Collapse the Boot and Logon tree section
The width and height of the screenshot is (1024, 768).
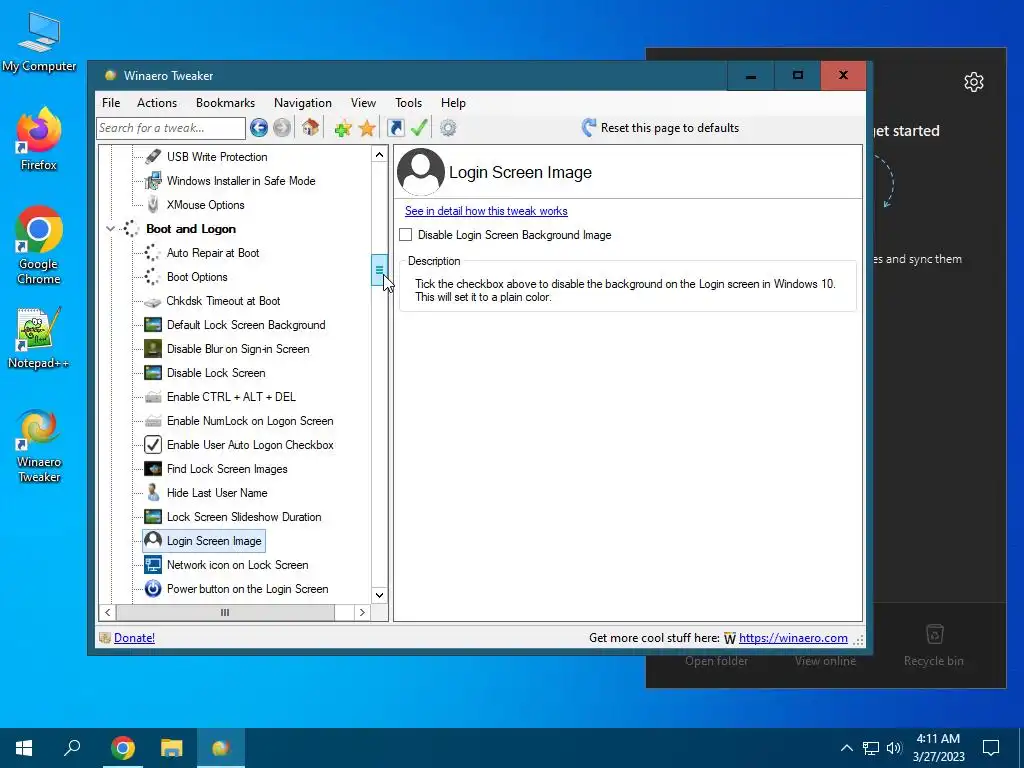pos(110,229)
